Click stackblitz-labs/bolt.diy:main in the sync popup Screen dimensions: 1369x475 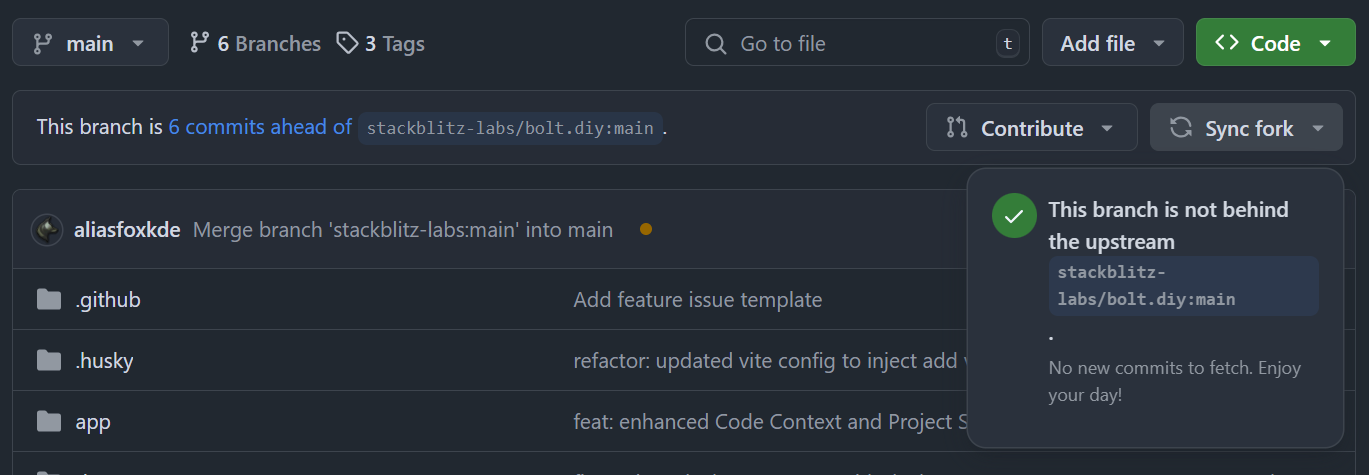point(1184,286)
